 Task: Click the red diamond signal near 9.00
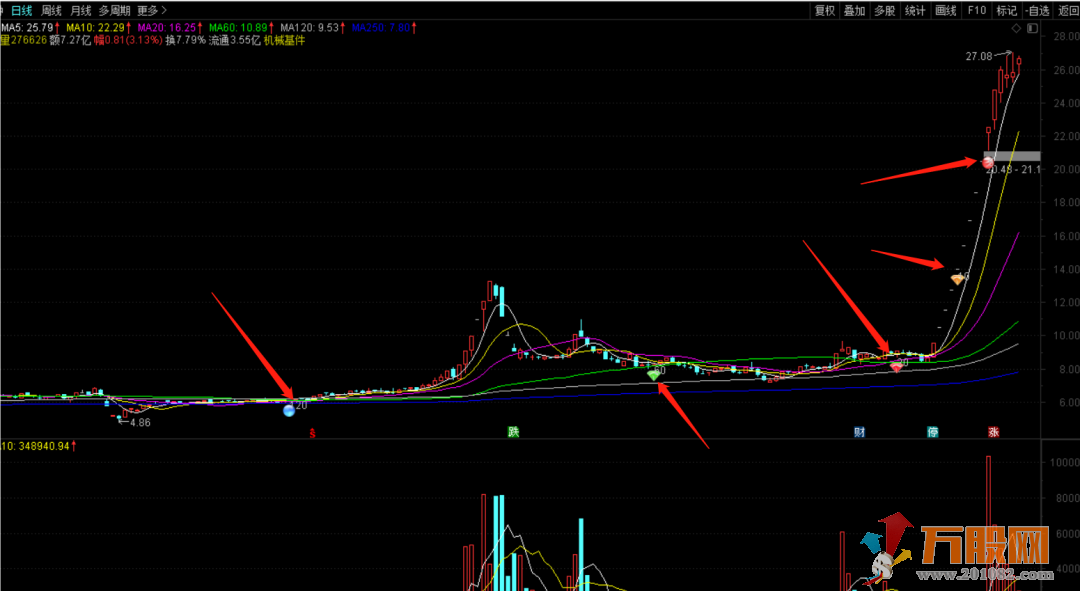896,367
